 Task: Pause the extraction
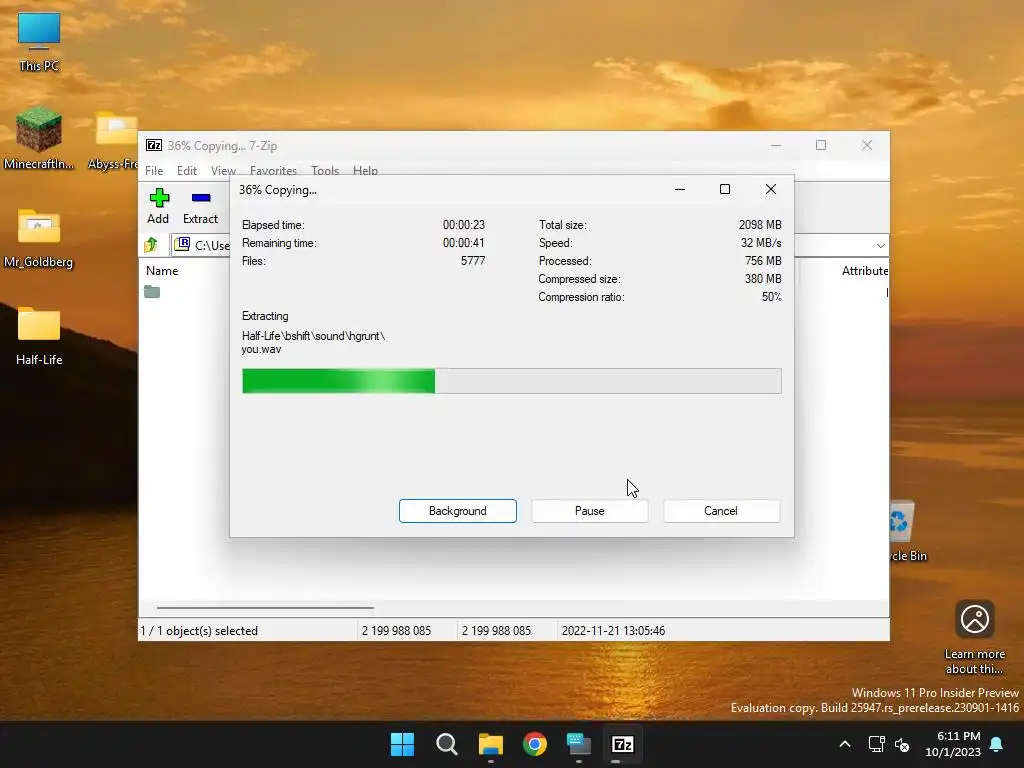590,511
